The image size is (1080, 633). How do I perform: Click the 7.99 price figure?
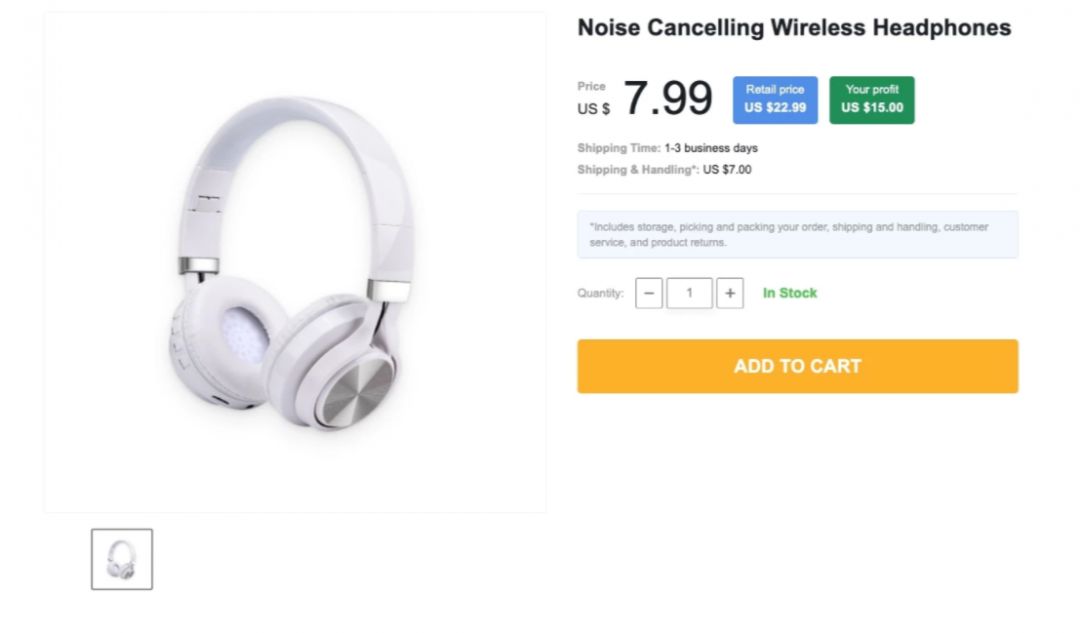[x=667, y=98]
